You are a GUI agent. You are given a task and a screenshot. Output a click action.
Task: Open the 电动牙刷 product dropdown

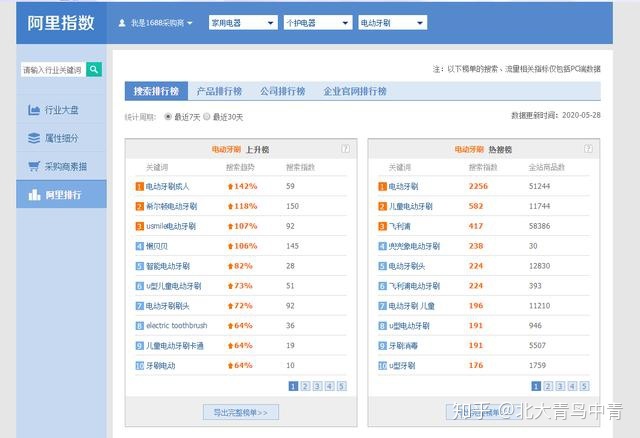pos(393,23)
